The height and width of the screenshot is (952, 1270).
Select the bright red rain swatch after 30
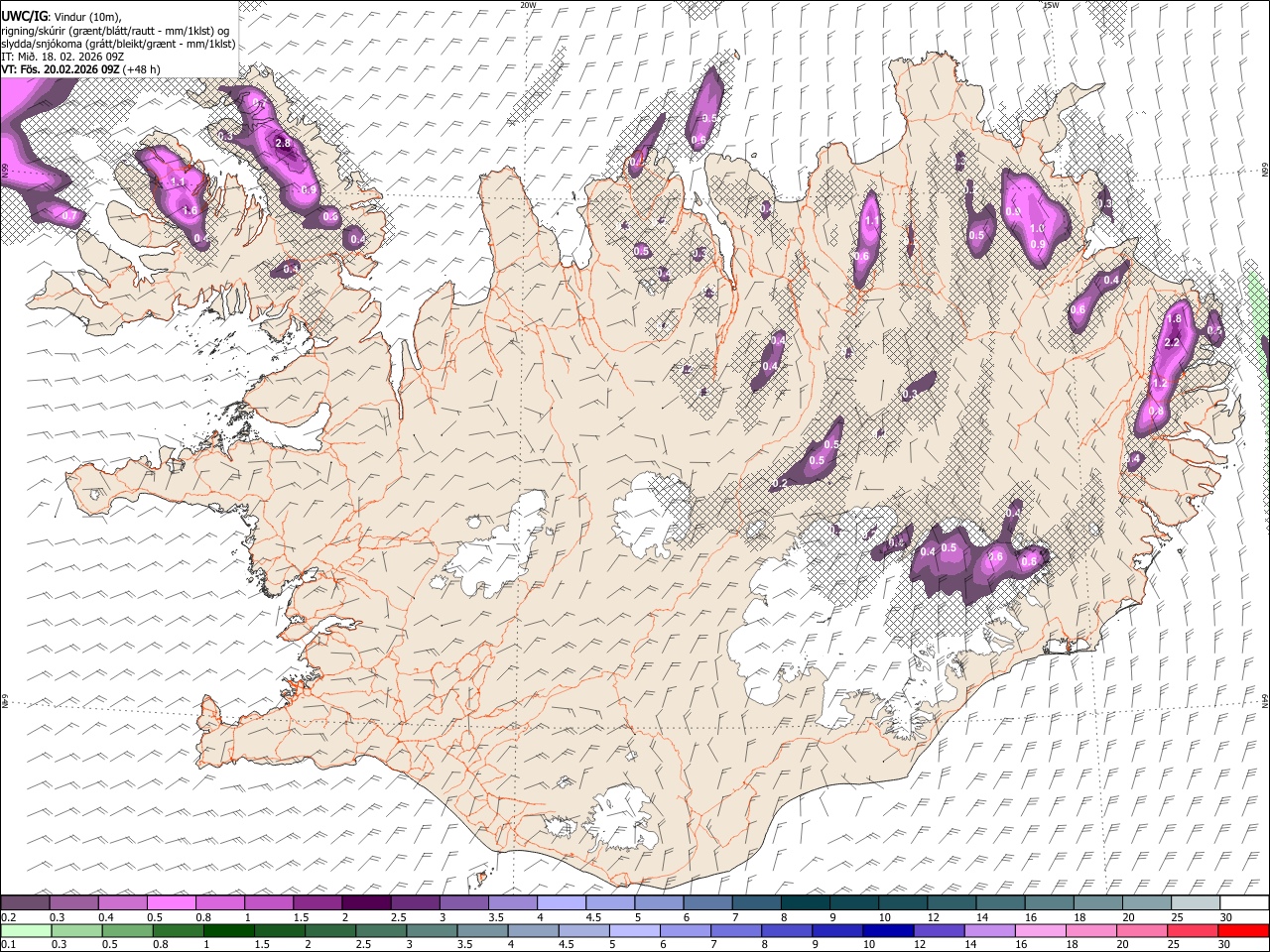pyautogui.click(x=1244, y=930)
